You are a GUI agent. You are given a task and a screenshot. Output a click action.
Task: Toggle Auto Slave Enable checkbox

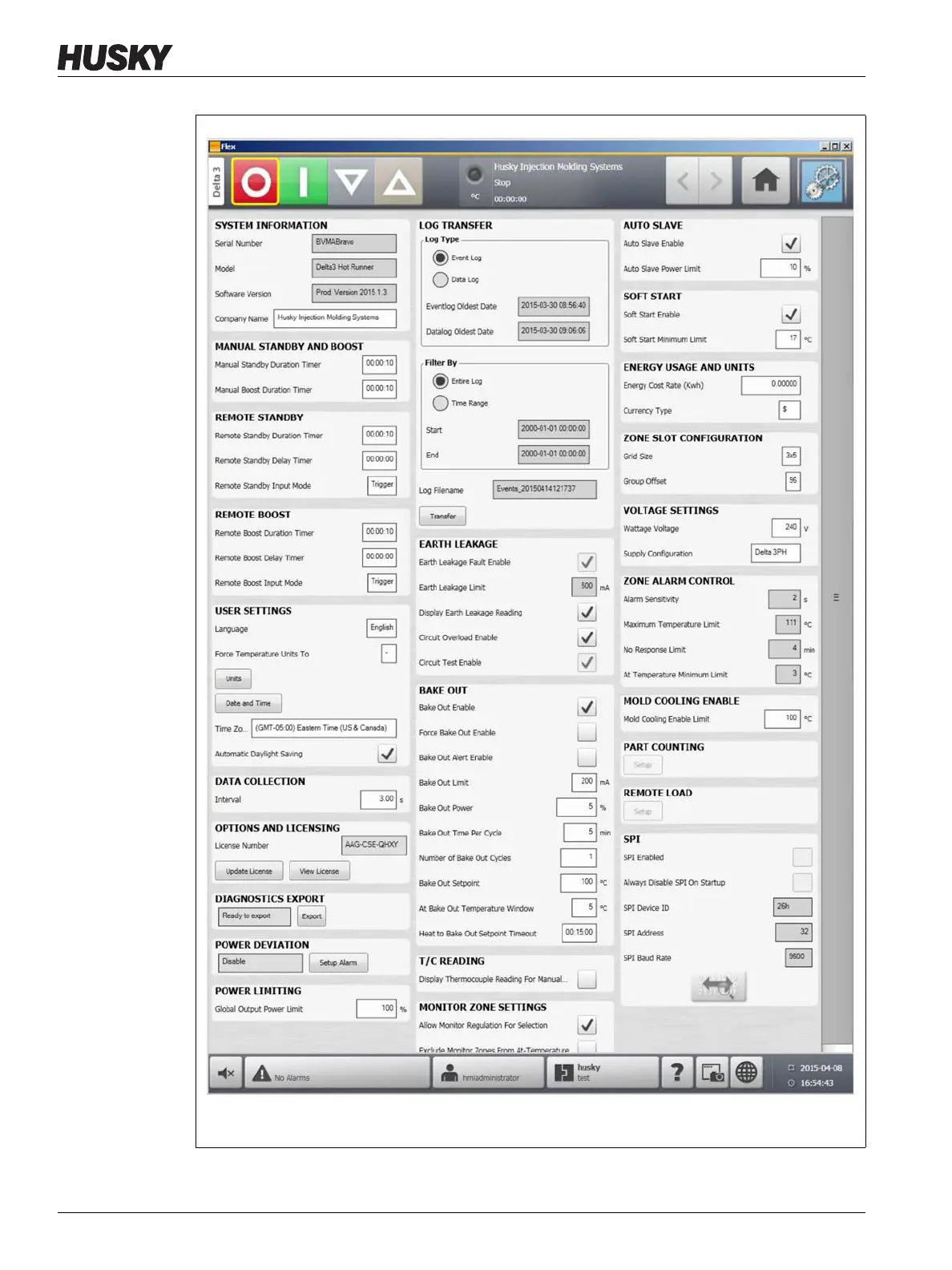coord(791,244)
